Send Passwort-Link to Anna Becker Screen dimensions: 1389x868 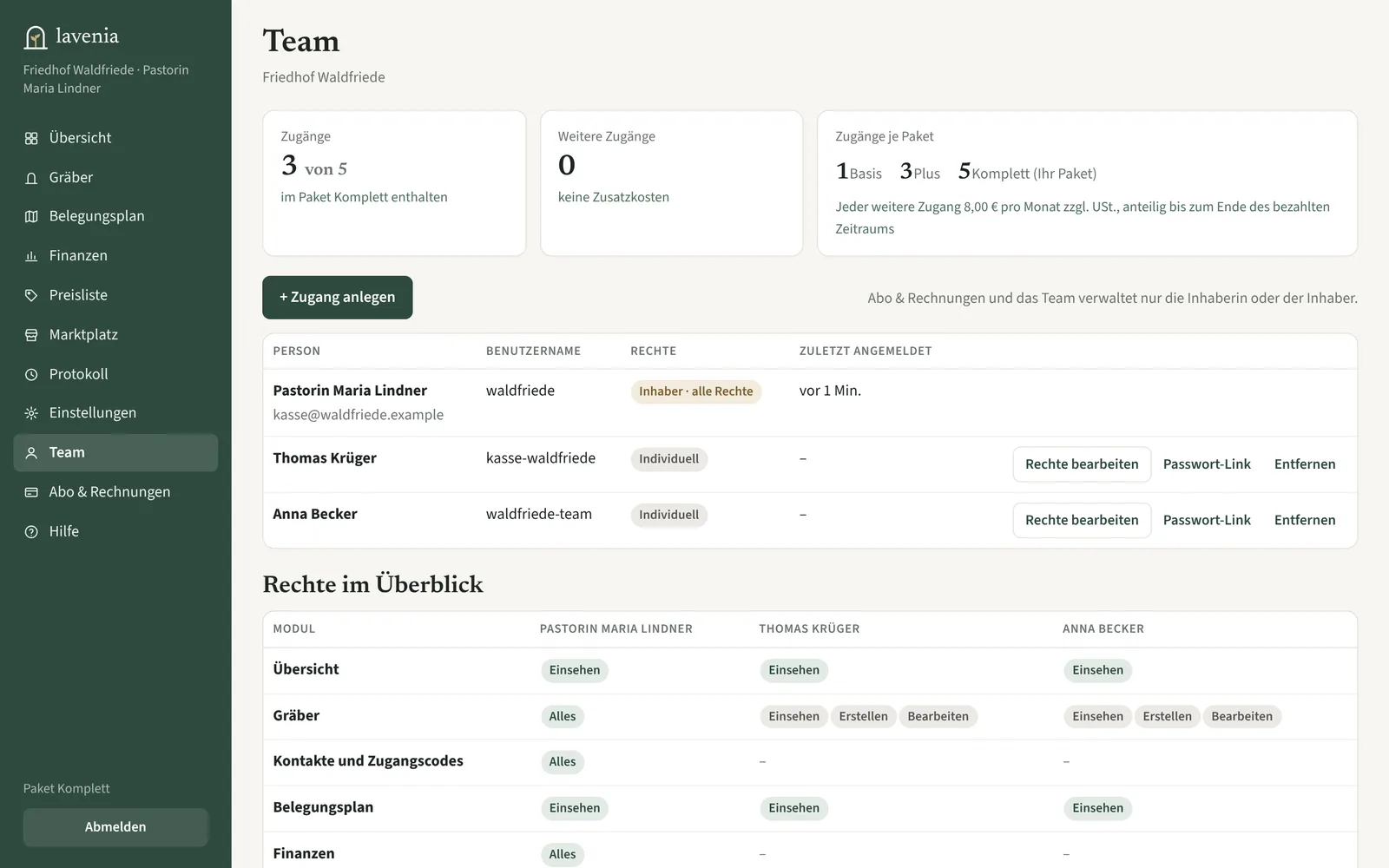(1207, 520)
